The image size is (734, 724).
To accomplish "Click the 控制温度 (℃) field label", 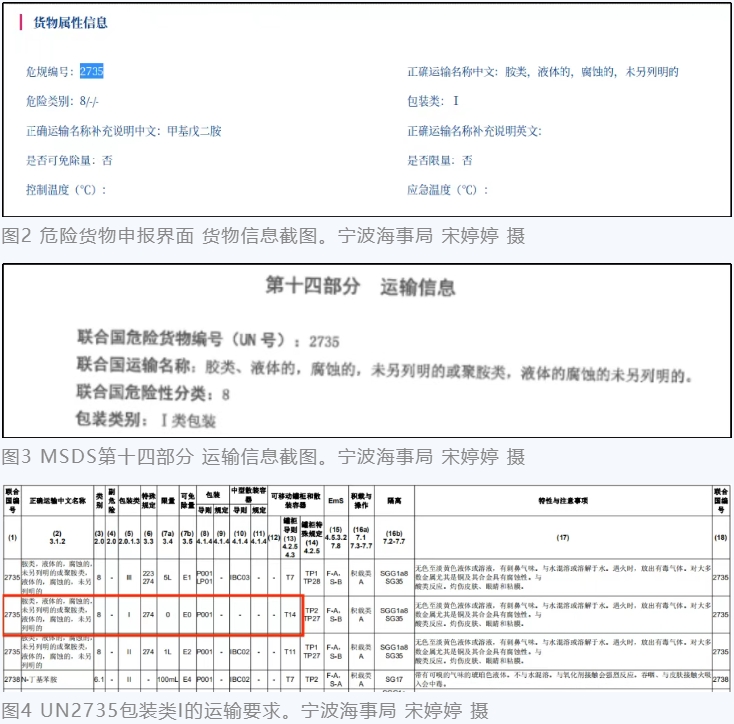I will (65, 189).
